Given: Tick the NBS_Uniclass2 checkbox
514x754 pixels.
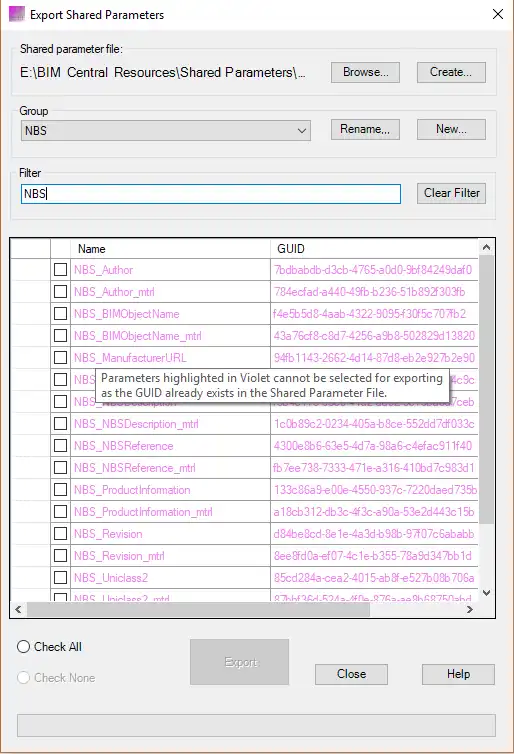Looking at the screenshot, I should (61, 578).
